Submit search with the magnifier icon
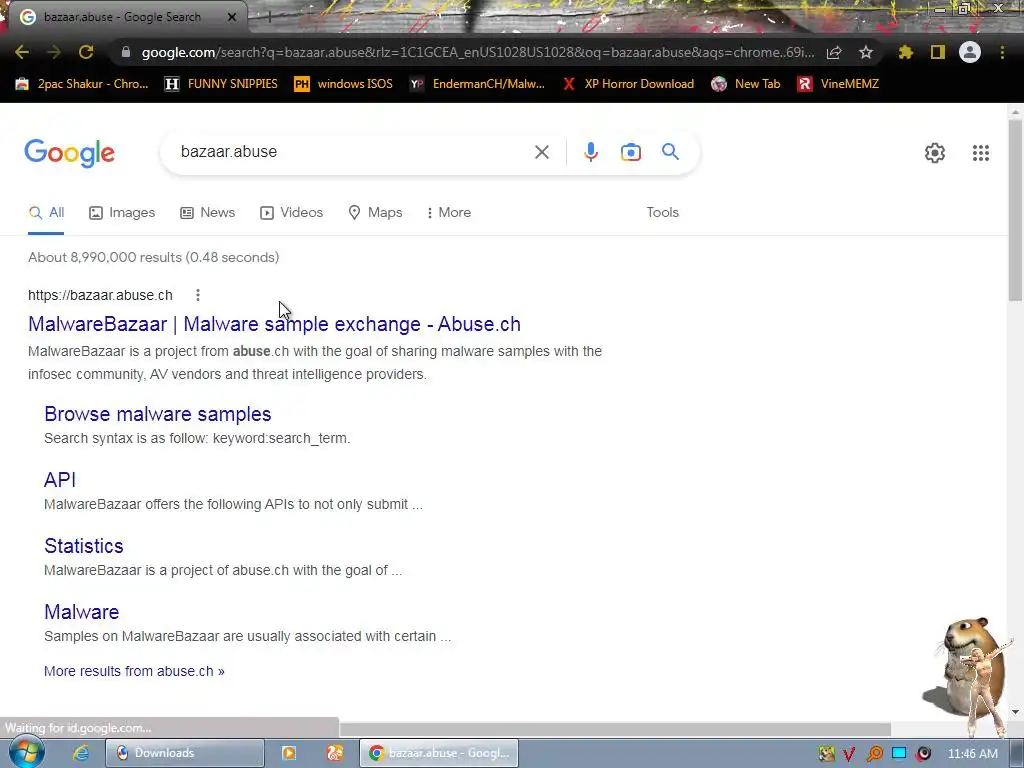Viewport: 1024px width, 768px height. click(671, 152)
